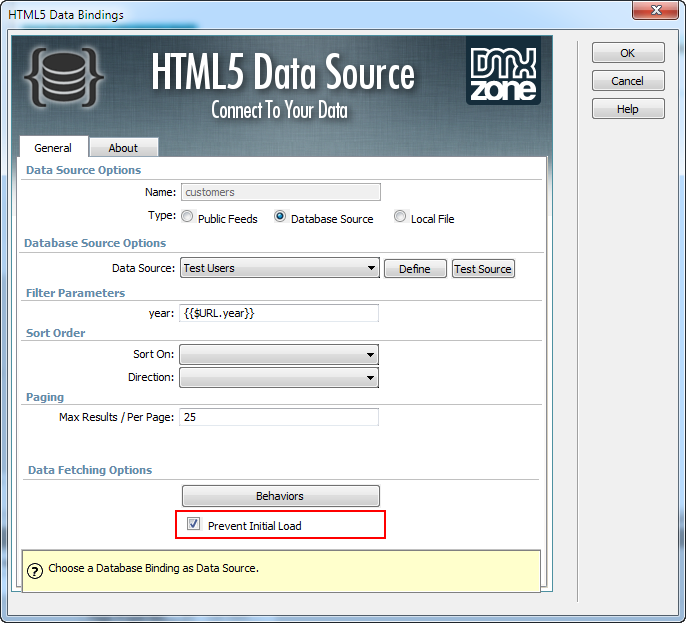686x623 pixels.
Task: Open the Data Source dropdown
Action: [x=280, y=268]
